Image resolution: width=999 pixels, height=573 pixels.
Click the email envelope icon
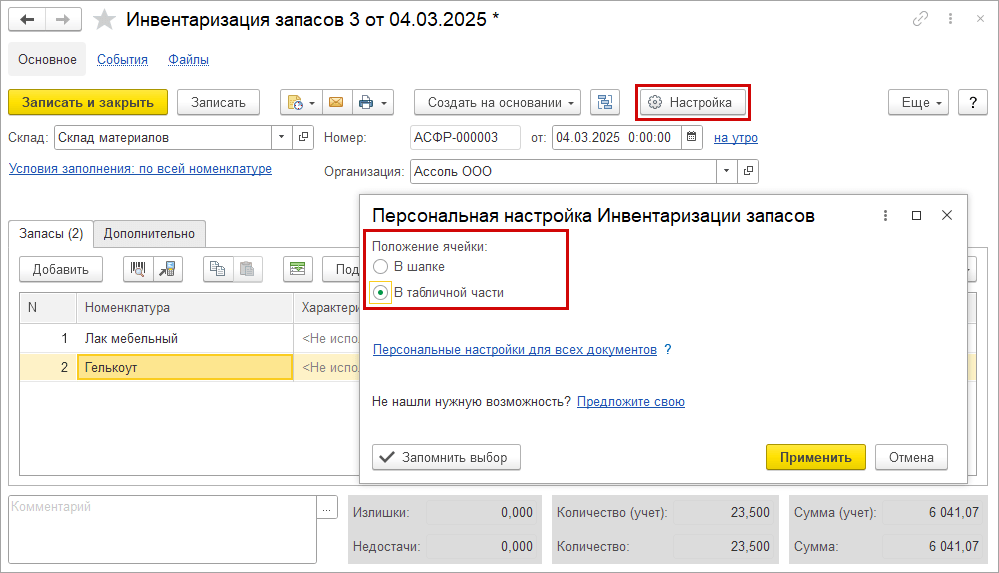[x=336, y=102]
